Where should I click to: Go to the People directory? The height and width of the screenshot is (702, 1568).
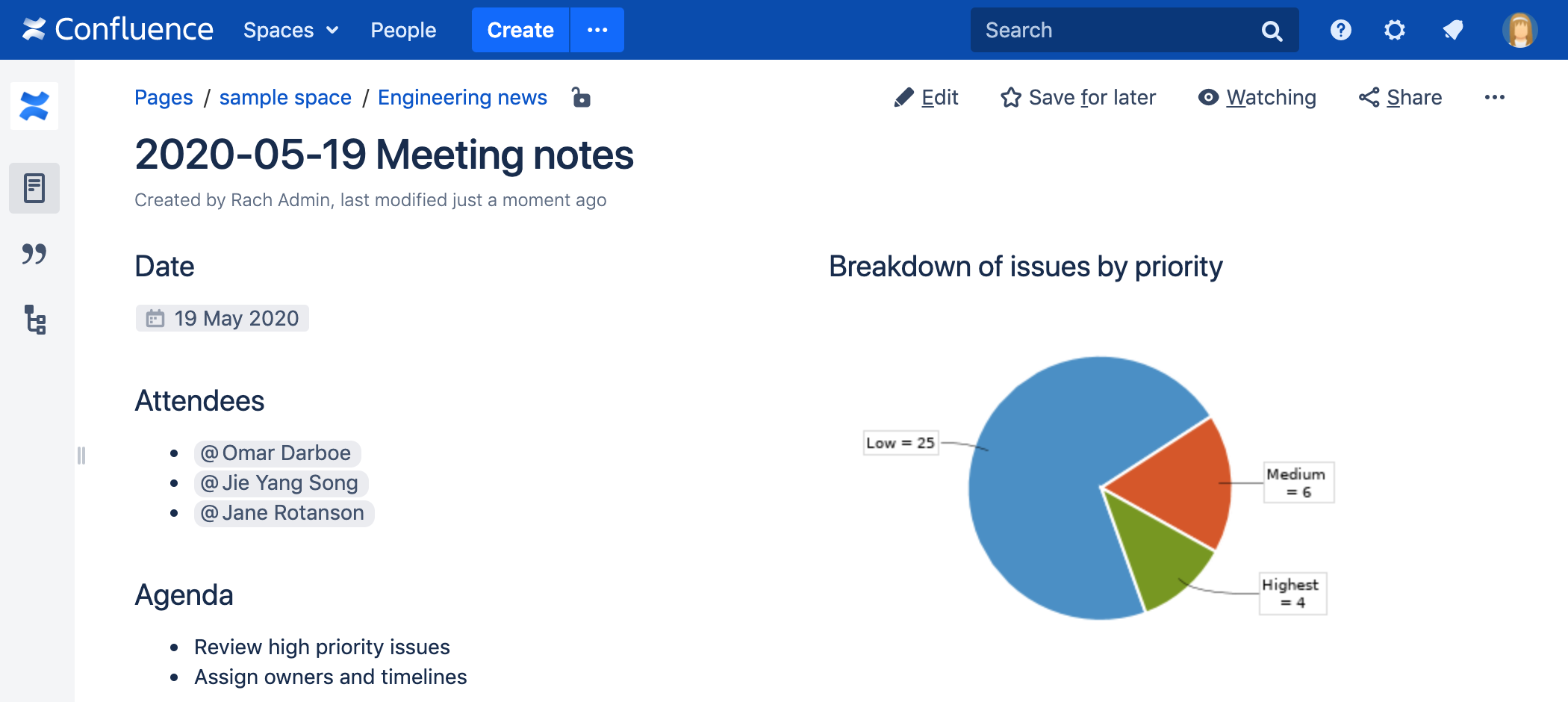pyautogui.click(x=403, y=30)
